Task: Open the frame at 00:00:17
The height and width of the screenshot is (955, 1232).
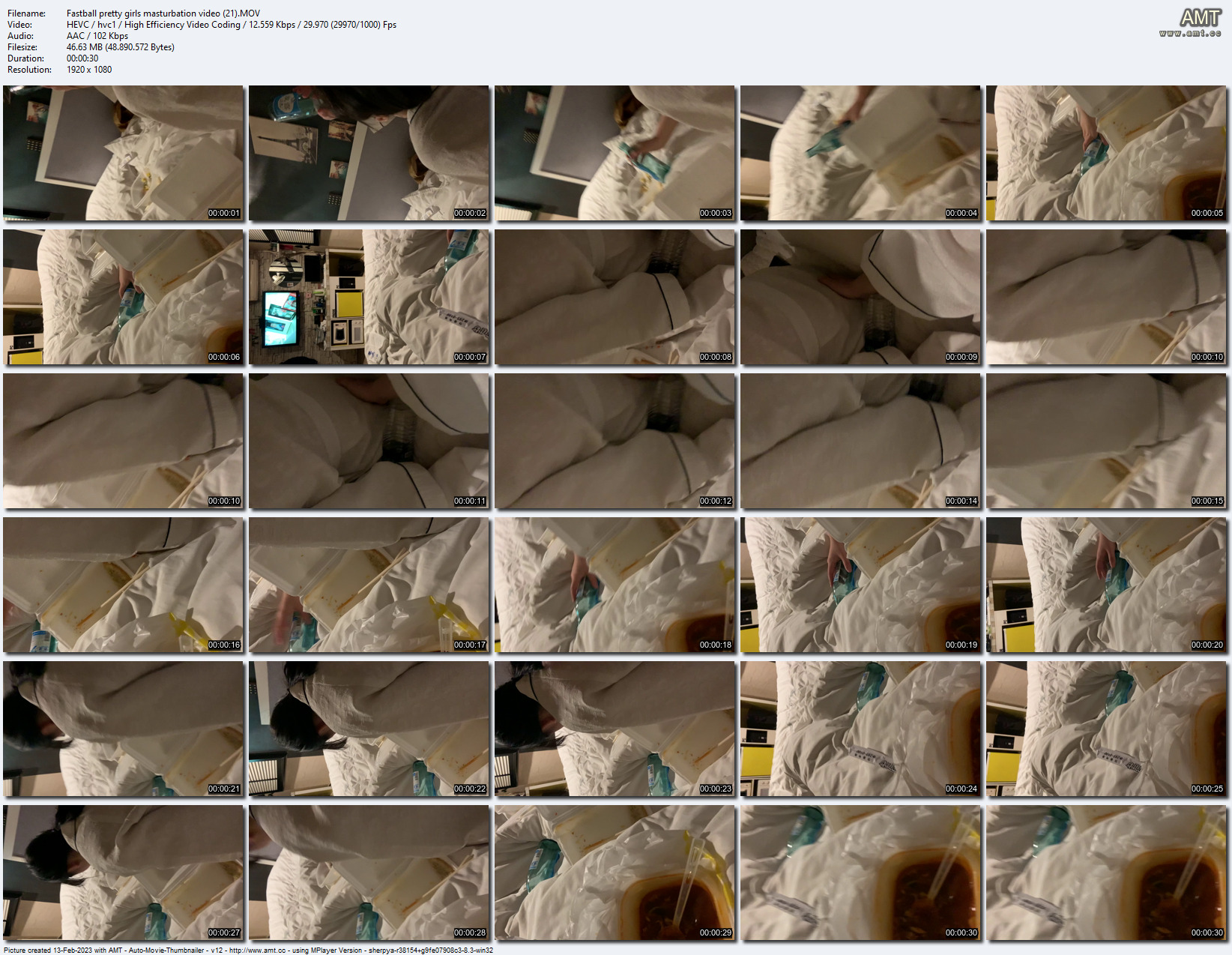Action: pyautogui.click(x=369, y=585)
